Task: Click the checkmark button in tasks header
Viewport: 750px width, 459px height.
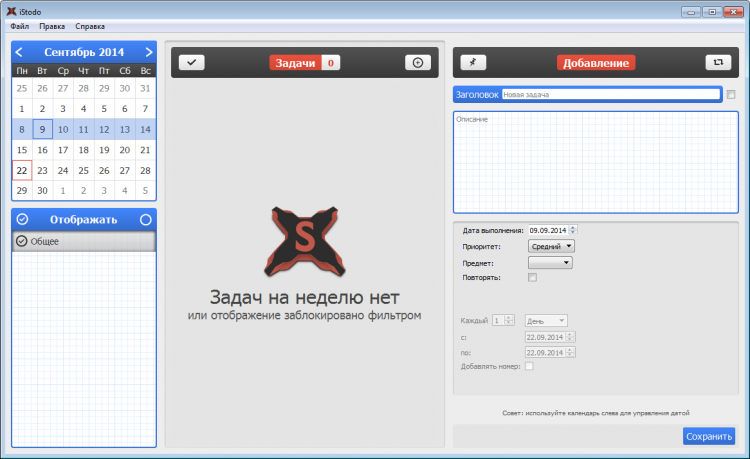Action: pyautogui.click(x=192, y=63)
